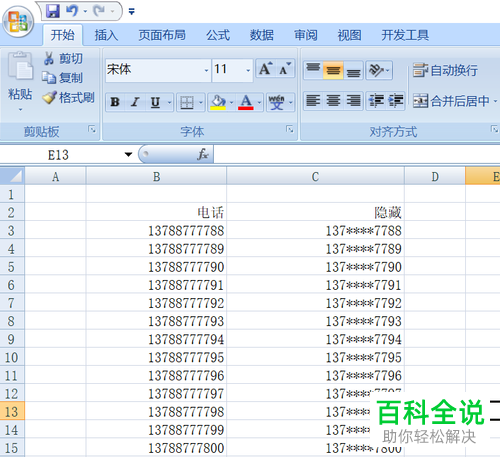This screenshot has height=457, width=500.
Task: Open the 数据 tab
Action: pos(262,35)
